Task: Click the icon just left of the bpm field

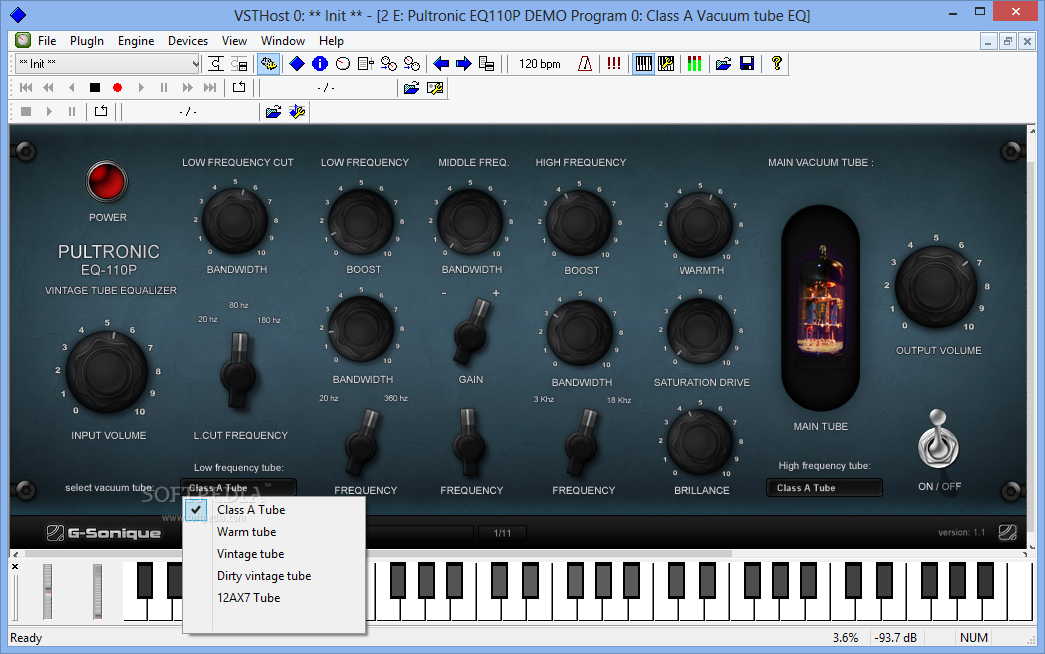Action: (x=487, y=63)
